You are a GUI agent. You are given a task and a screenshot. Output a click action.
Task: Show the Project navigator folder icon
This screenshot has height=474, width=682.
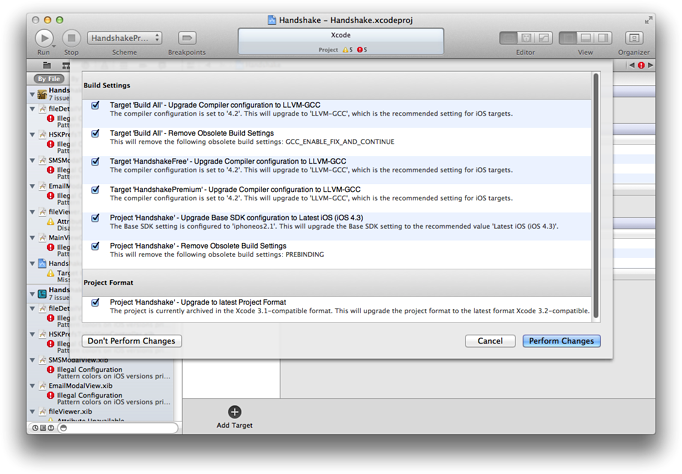(x=47, y=65)
